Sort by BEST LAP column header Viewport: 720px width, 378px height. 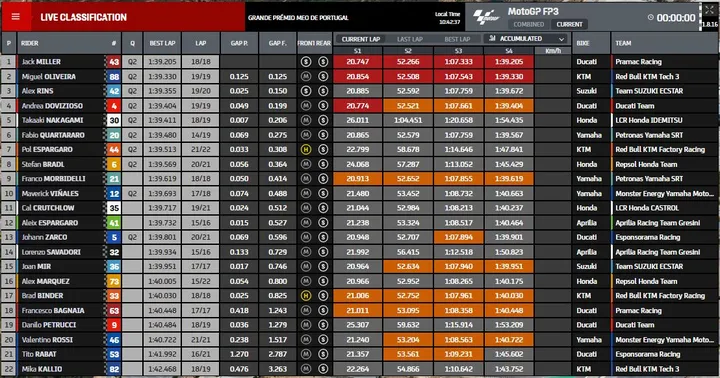tap(162, 43)
